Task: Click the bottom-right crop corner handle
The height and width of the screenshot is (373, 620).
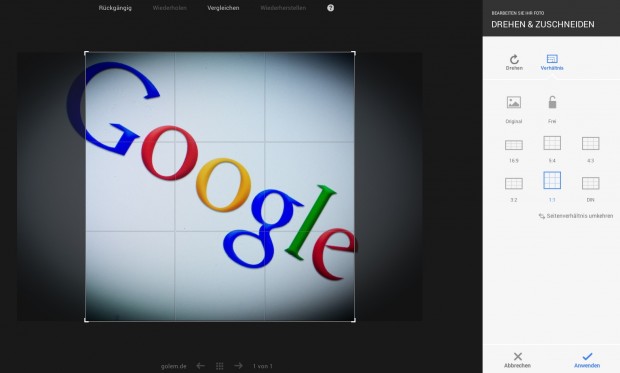Action: click(353, 320)
